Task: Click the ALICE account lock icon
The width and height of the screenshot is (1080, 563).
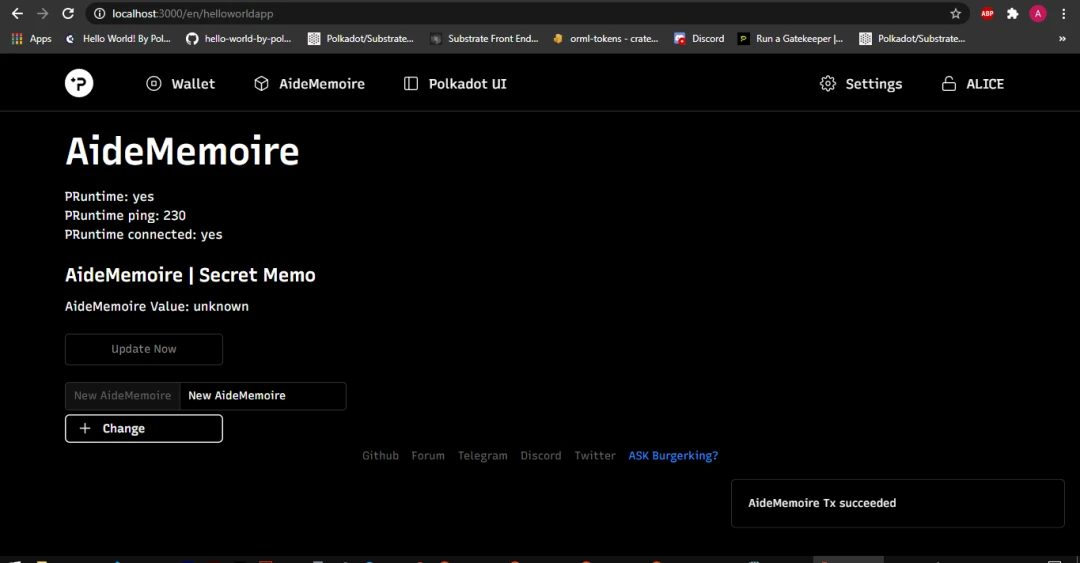Action: coord(948,83)
